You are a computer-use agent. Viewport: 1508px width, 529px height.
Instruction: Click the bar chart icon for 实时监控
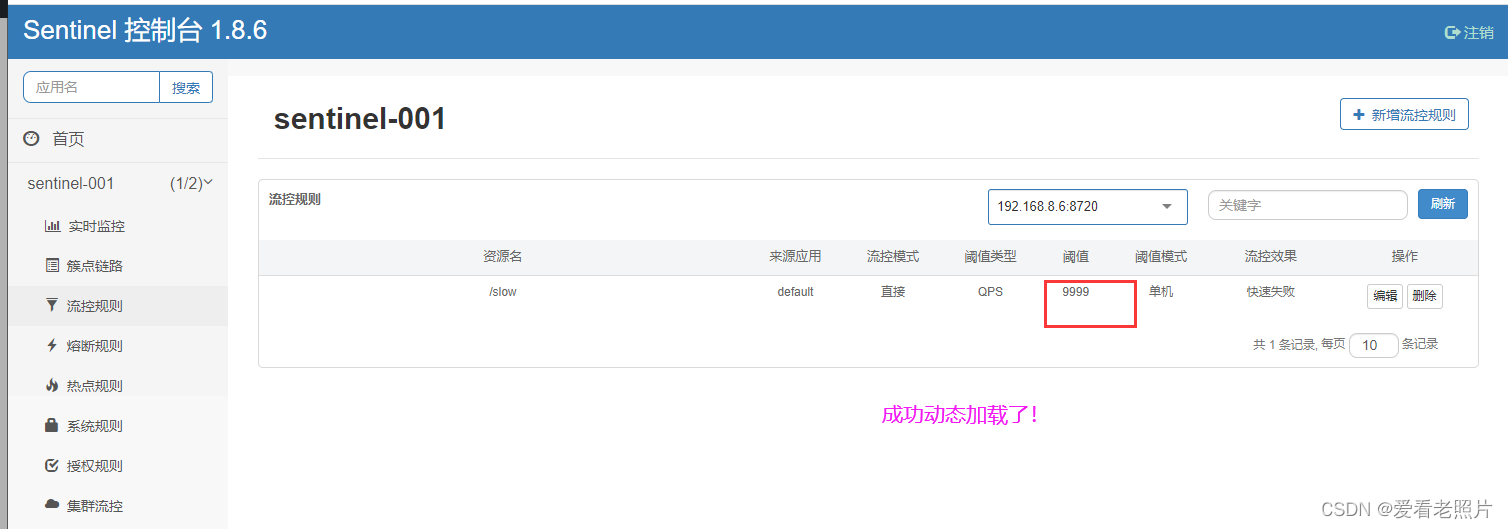click(52, 226)
